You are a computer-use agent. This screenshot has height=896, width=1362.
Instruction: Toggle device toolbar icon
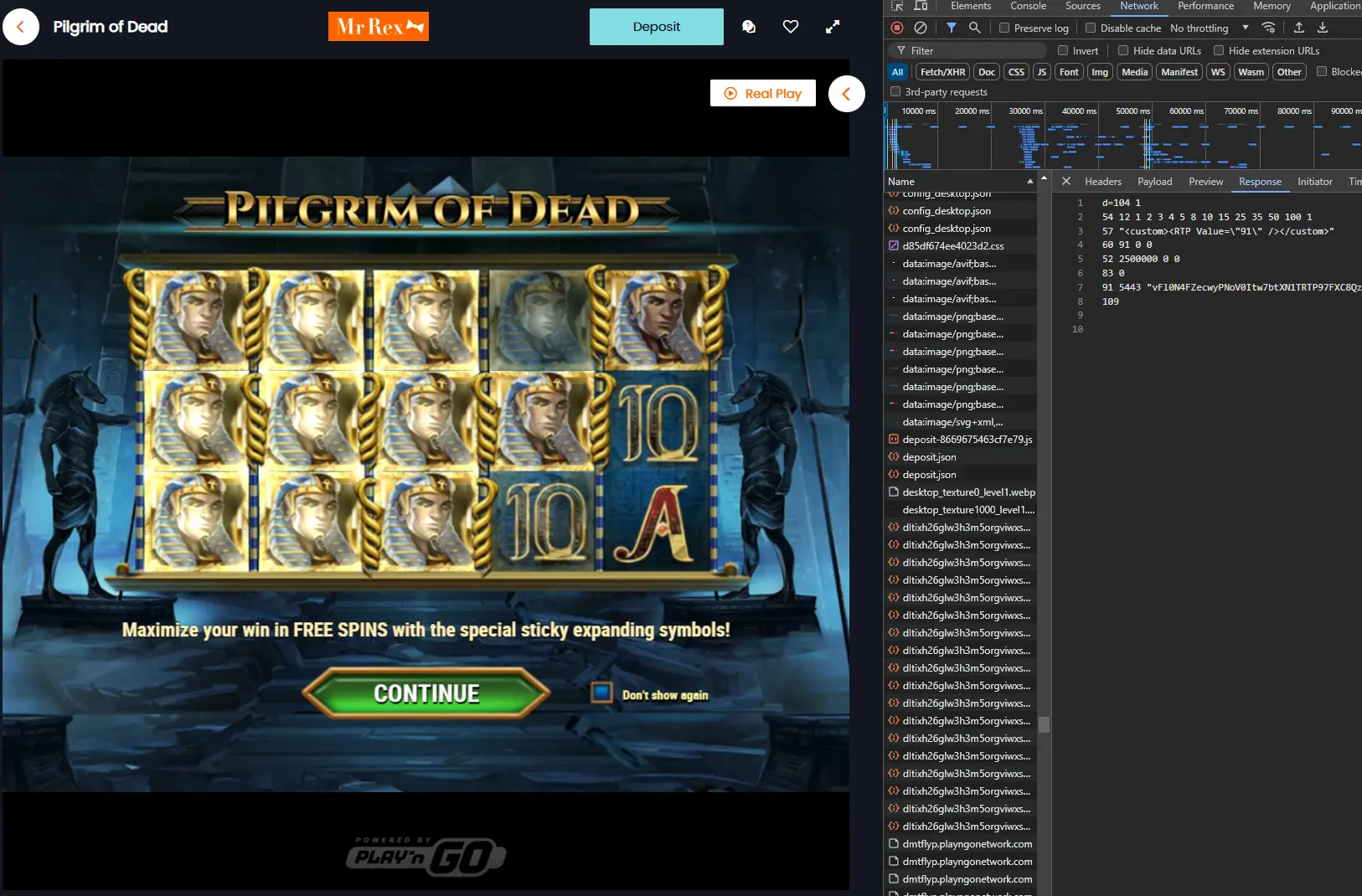(921, 5)
